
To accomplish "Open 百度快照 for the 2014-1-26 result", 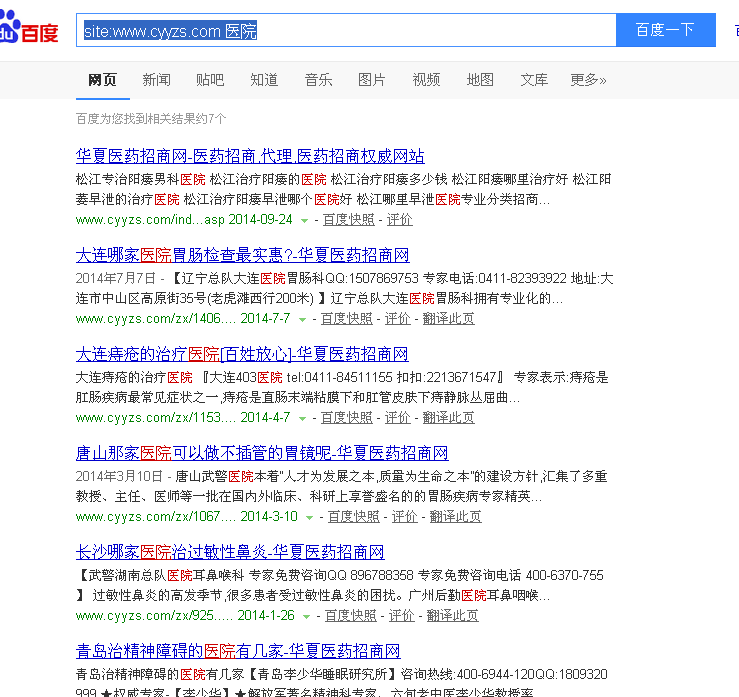I will (351, 615).
